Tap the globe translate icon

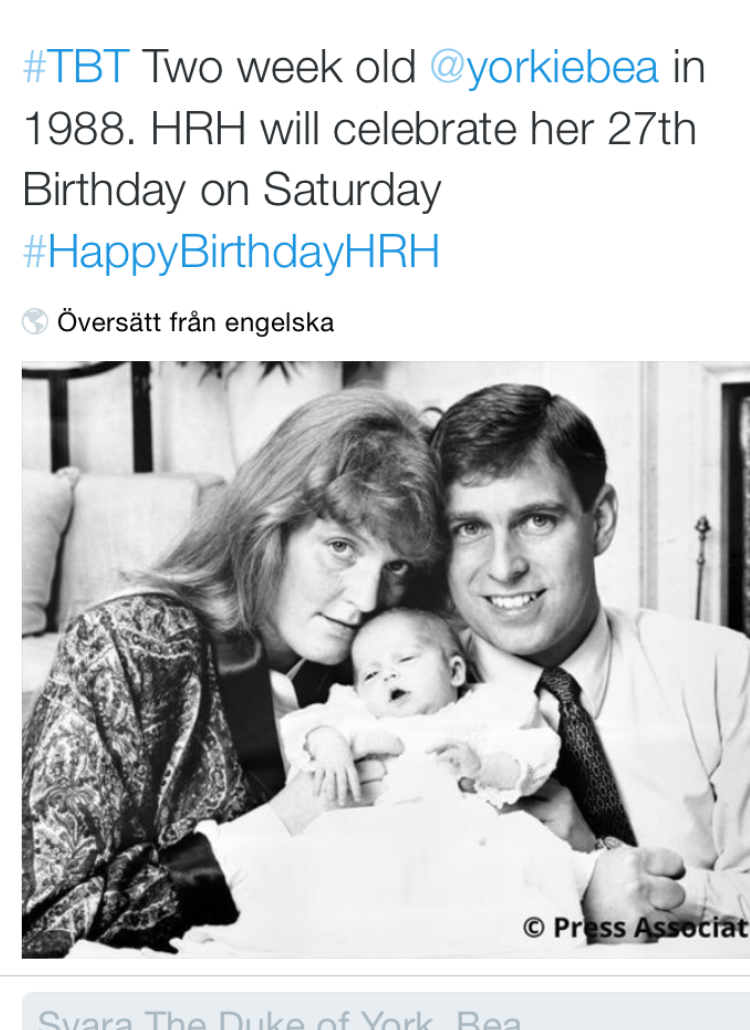point(35,321)
